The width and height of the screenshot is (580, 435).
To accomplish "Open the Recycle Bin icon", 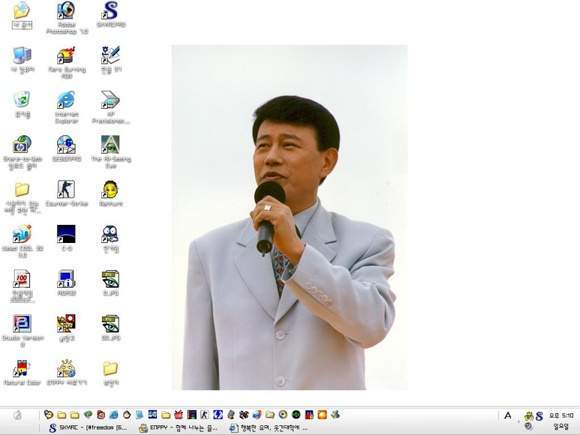I will (22, 100).
